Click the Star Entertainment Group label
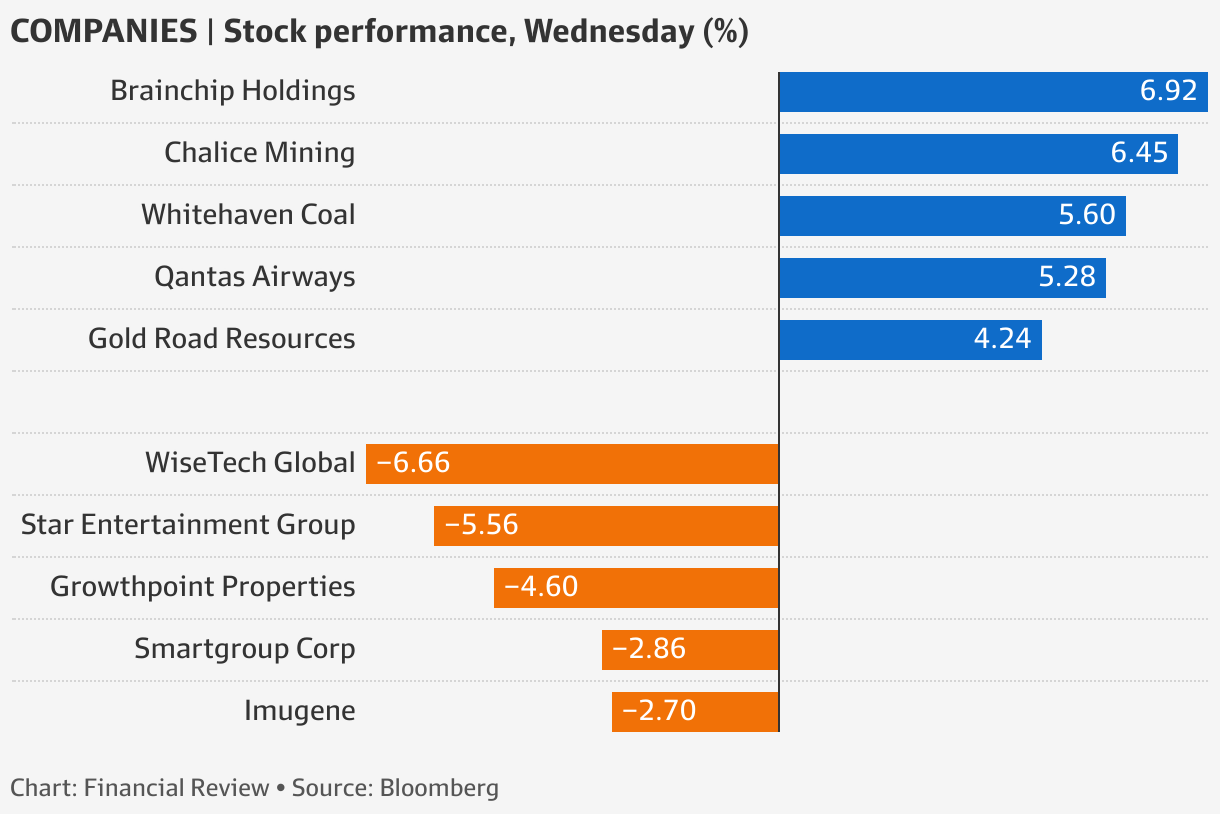1220x814 pixels. [x=188, y=525]
